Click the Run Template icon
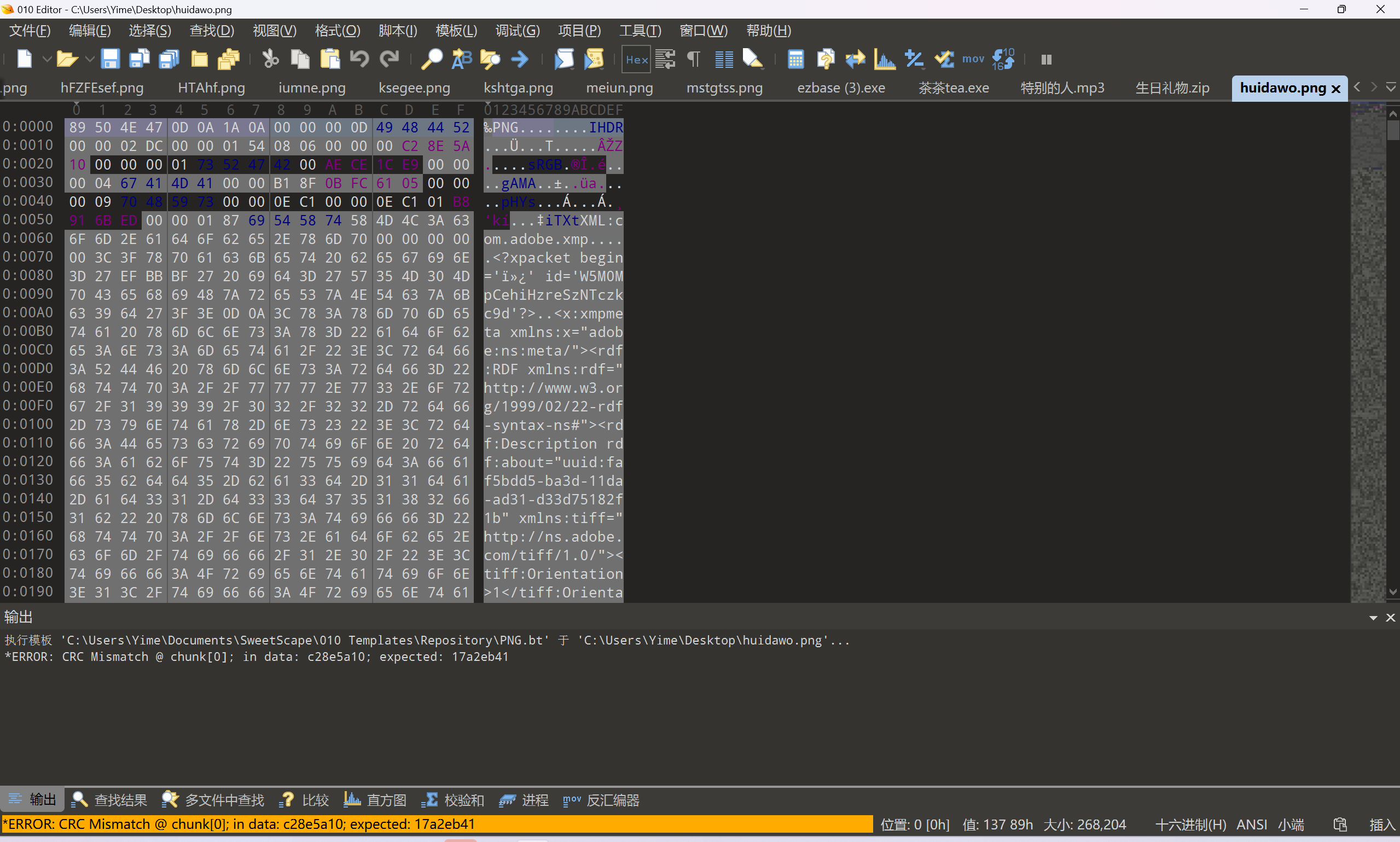 tap(594, 59)
